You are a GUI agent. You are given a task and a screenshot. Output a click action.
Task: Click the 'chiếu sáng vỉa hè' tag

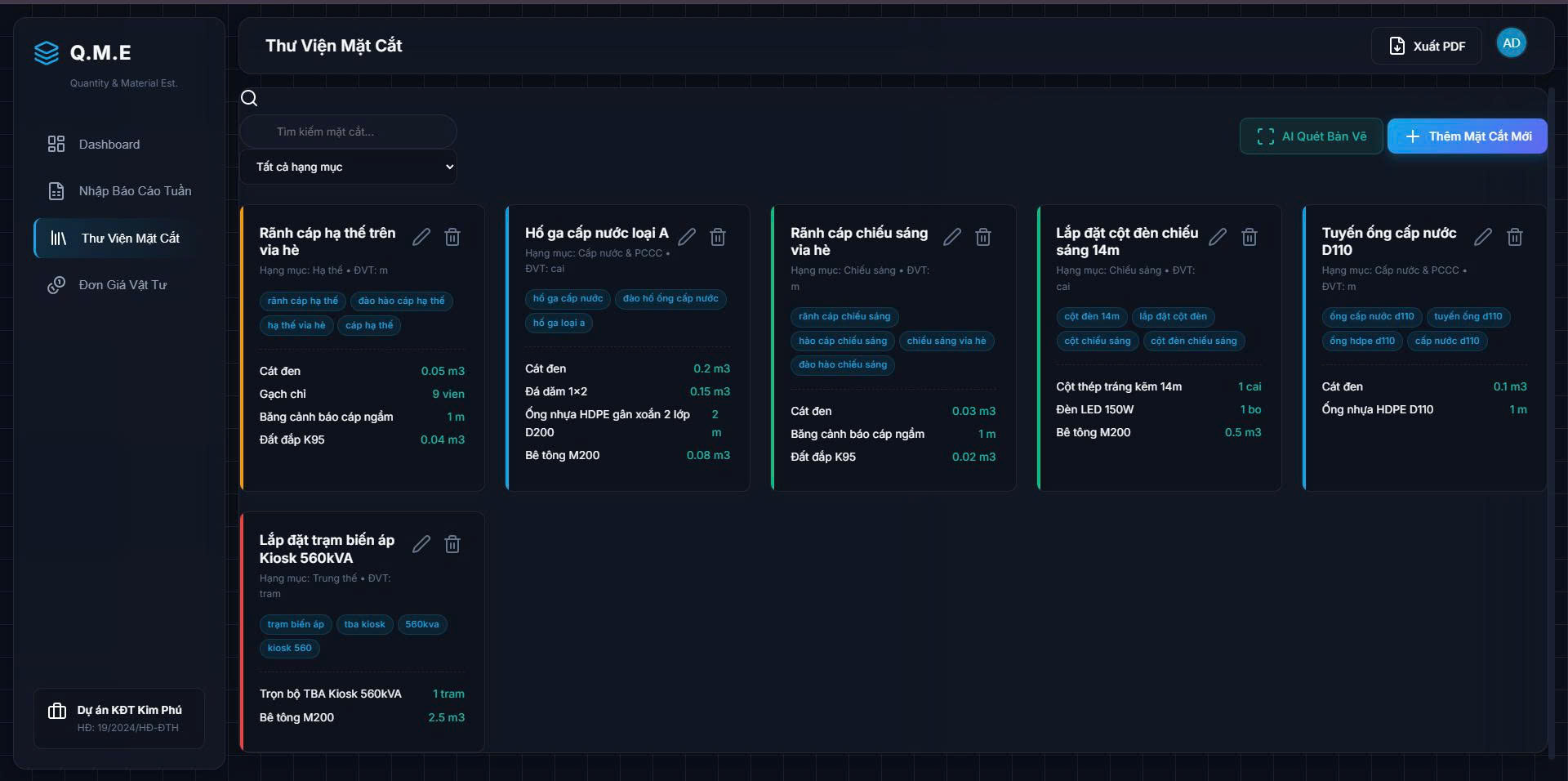coord(947,341)
